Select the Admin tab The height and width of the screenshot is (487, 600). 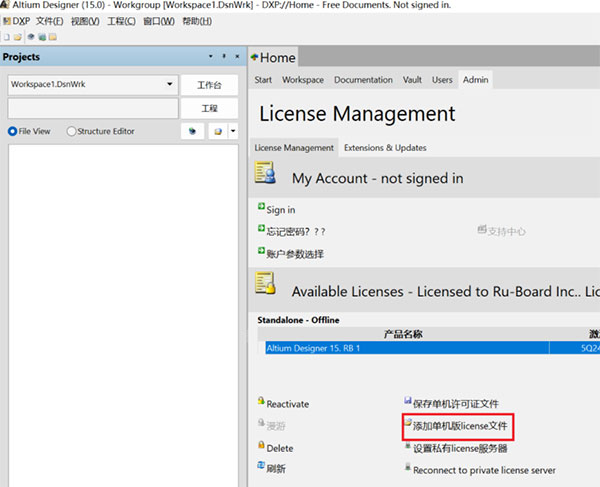pos(475,80)
